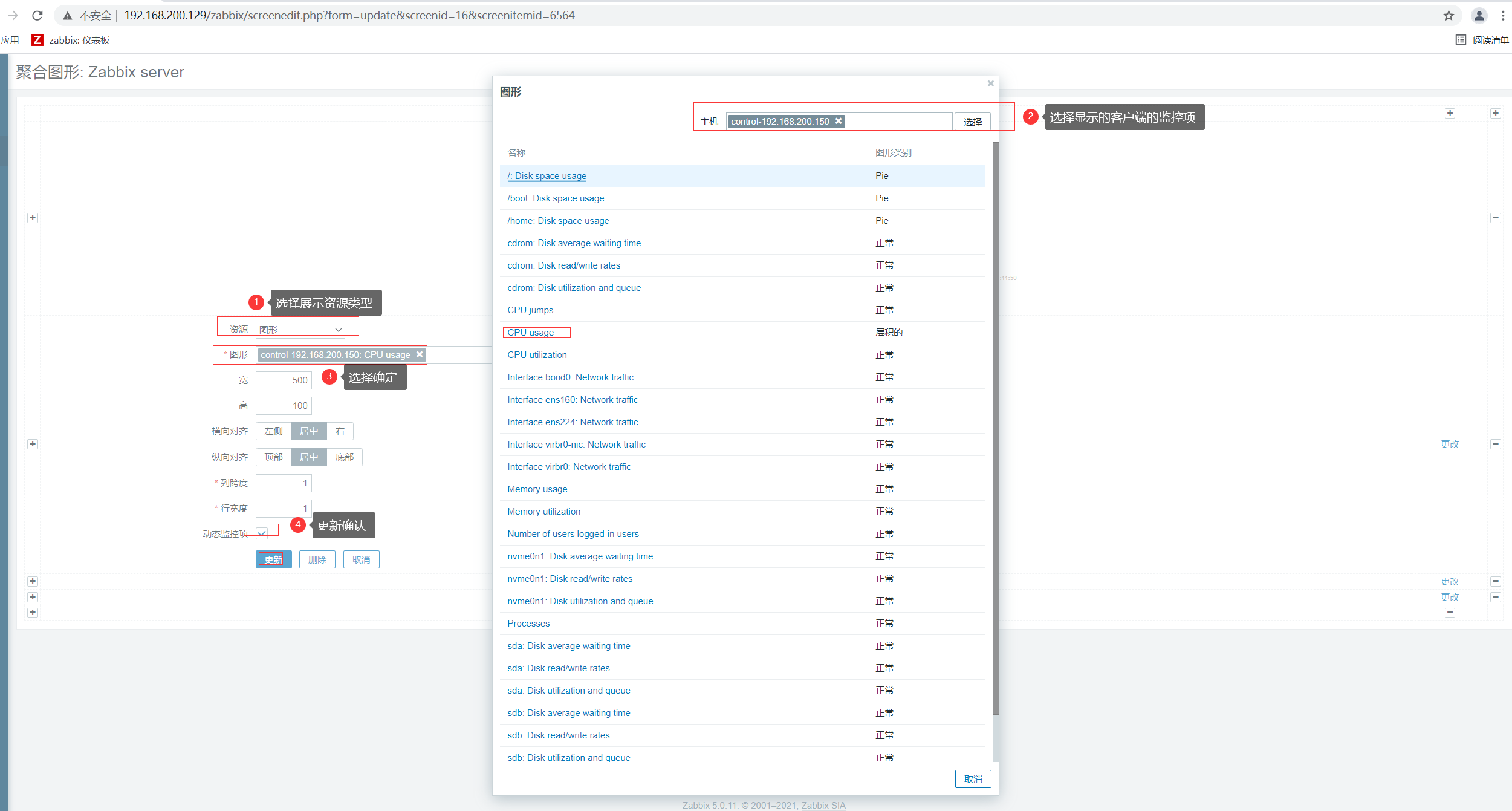Set vertical alignment to 底部

click(x=344, y=457)
